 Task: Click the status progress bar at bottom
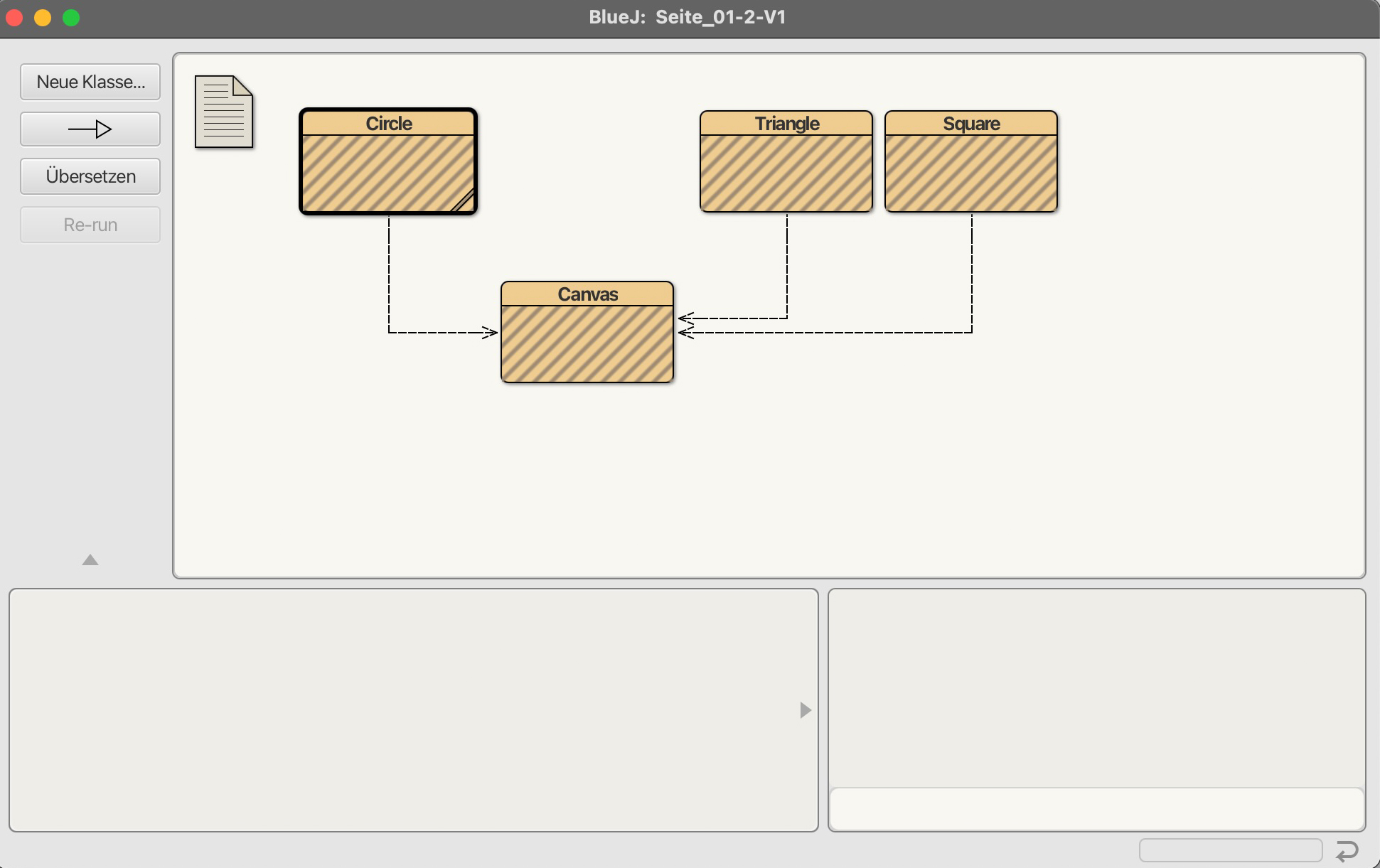point(1230,850)
